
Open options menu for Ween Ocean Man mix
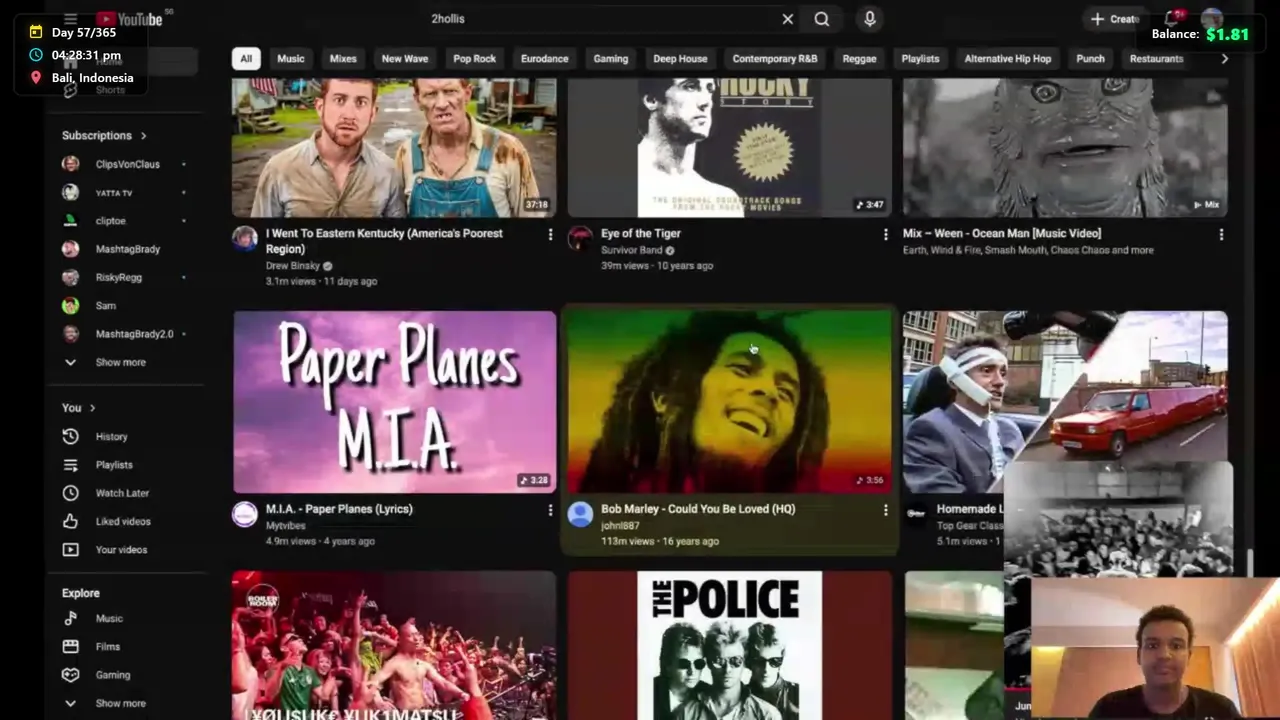coord(1221,234)
